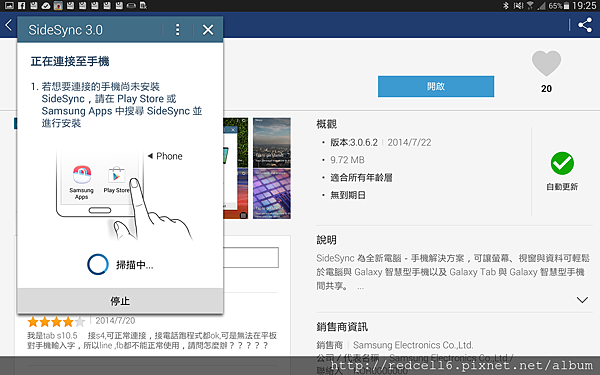Tap the like count 20
The height and width of the screenshot is (375, 600).
[x=546, y=89]
